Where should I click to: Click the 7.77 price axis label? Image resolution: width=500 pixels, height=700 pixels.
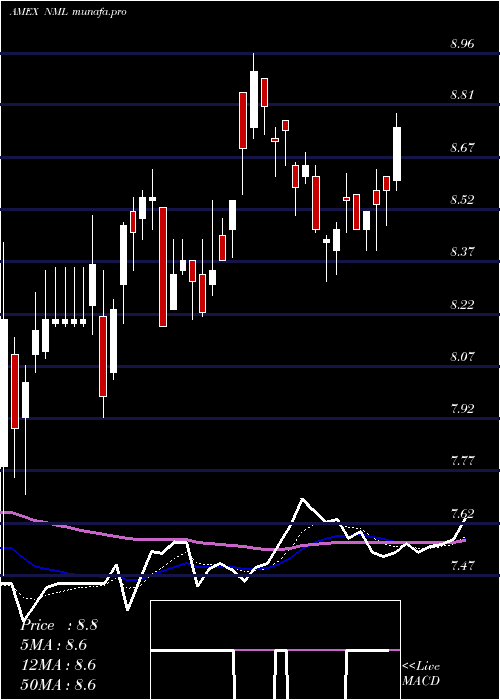click(x=462, y=461)
